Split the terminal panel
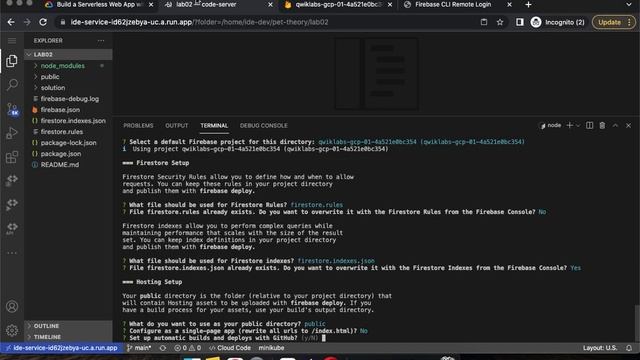This screenshot has height=360, width=640. coord(589,125)
